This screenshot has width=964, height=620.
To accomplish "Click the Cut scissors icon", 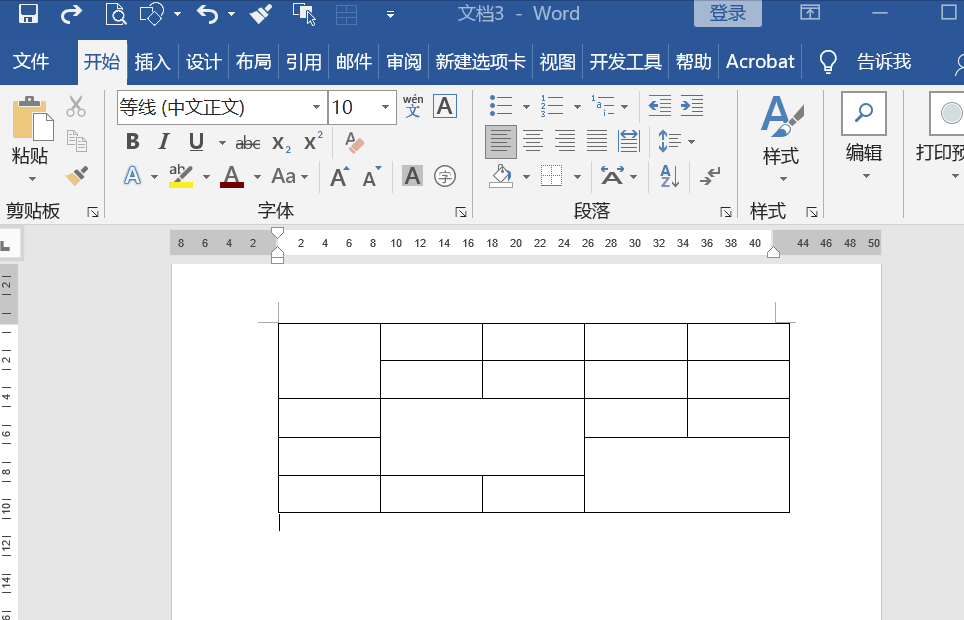I will pyautogui.click(x=76, y=106).
